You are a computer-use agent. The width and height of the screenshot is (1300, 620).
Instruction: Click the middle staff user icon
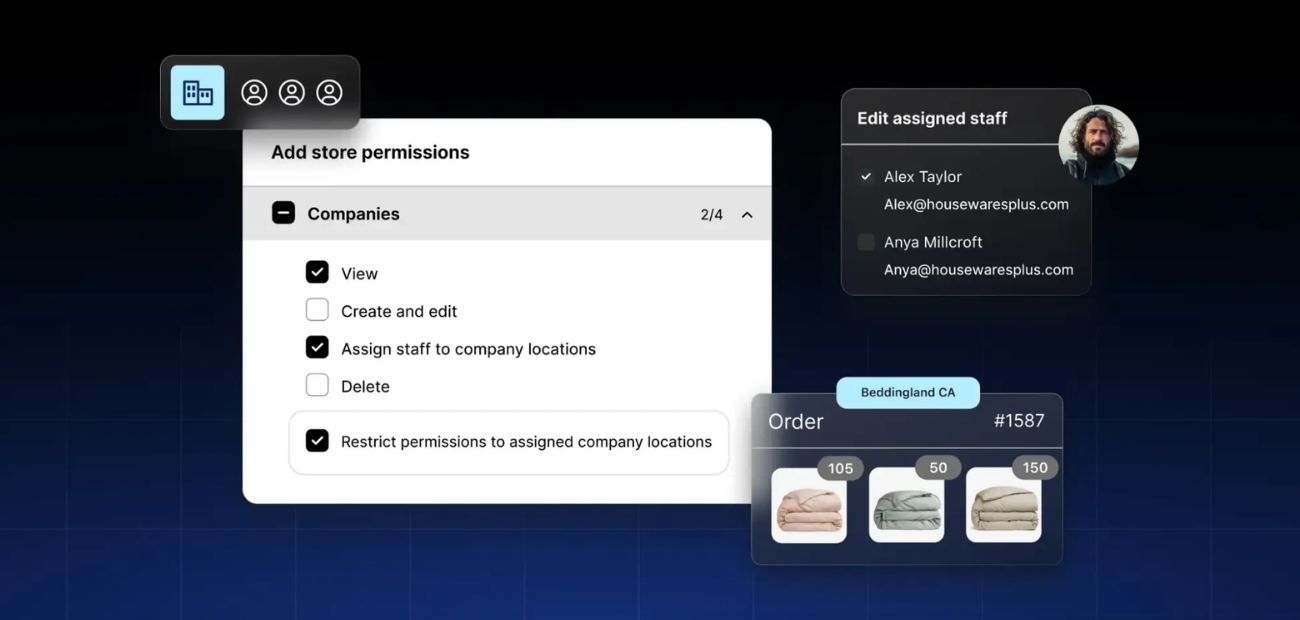click(291, 93)
